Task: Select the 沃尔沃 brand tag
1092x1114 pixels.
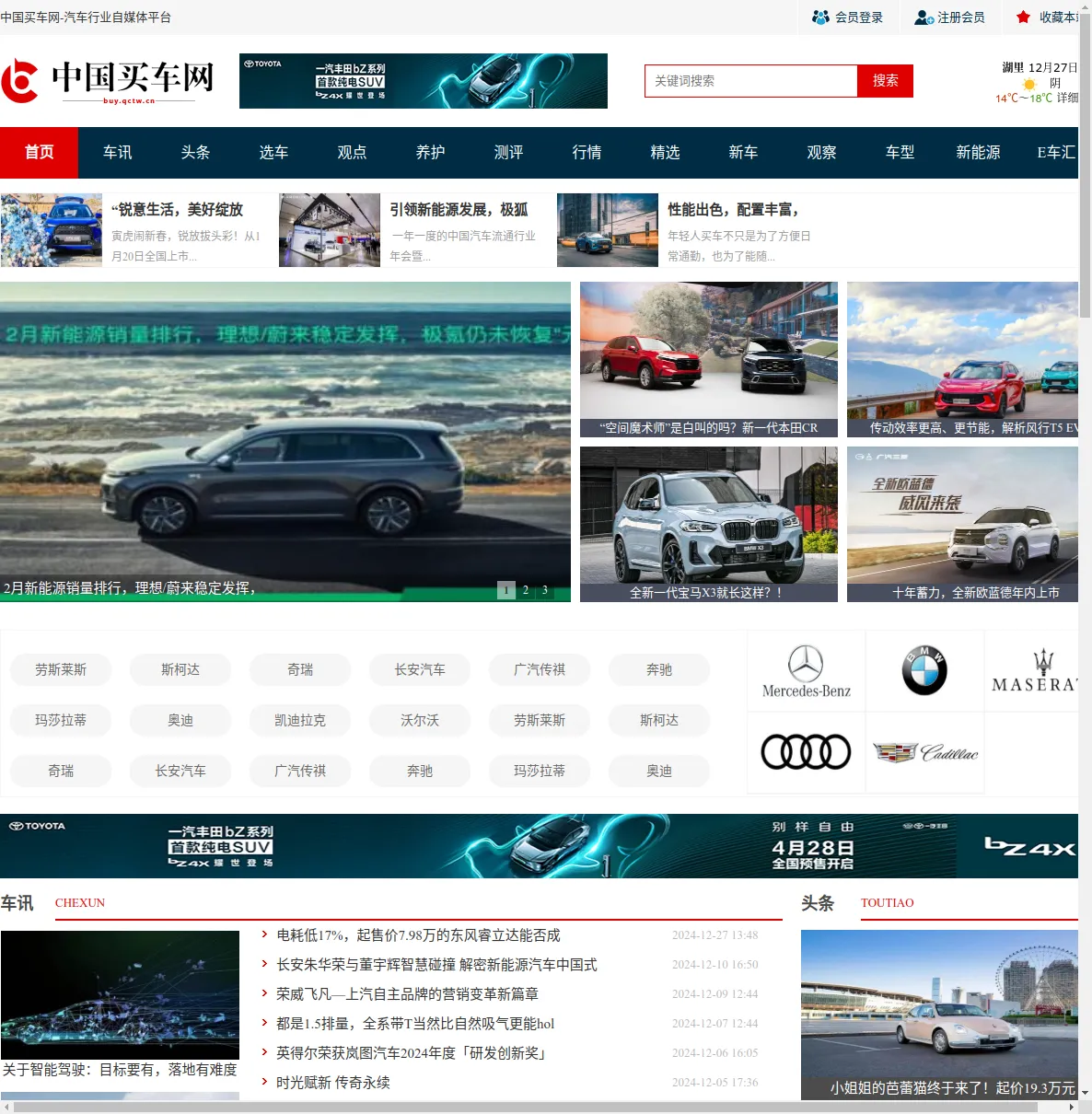Action: coord(420,720)
